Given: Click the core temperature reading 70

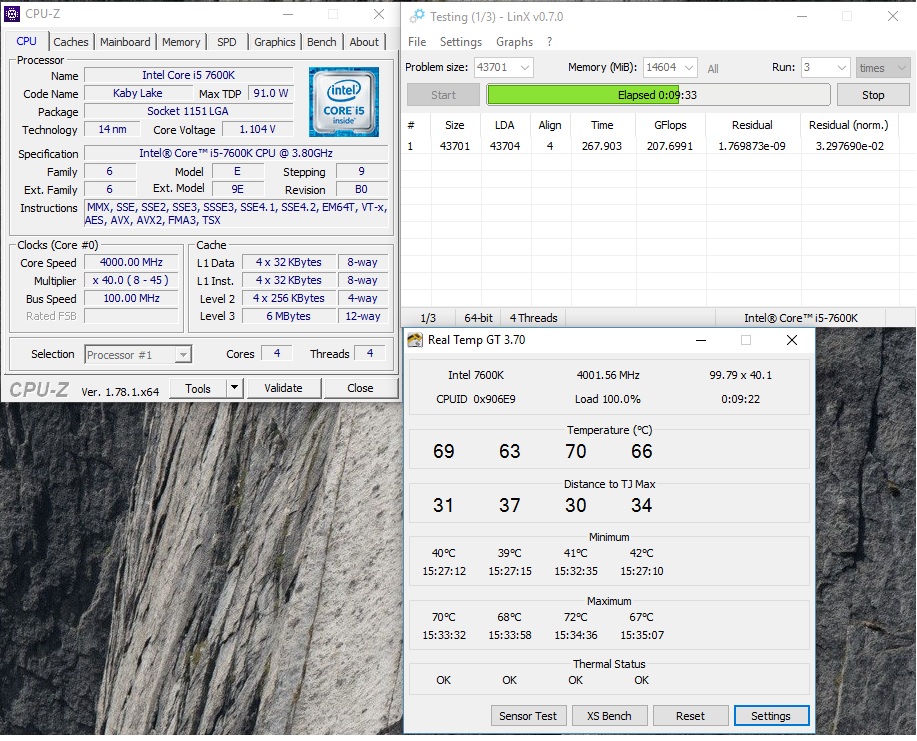Looking at the screenshot, I should [575, 451].
